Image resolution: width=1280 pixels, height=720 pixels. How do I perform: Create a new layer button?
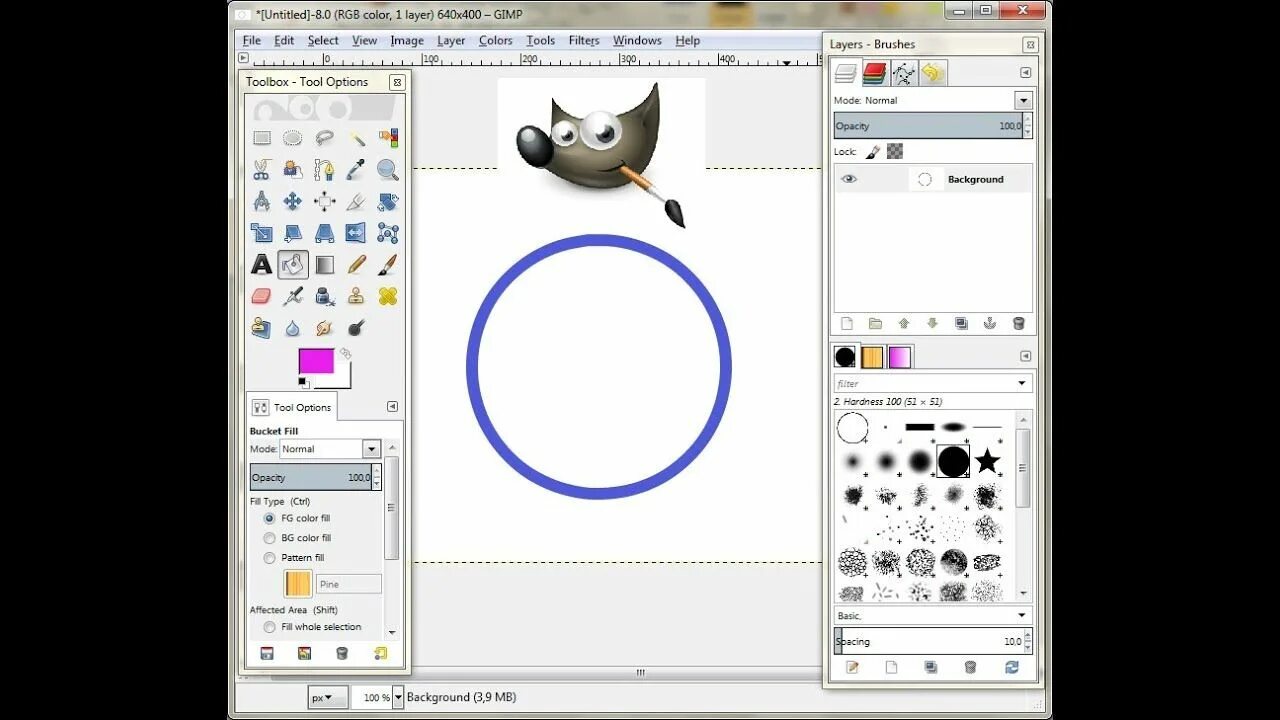click(x=847, y=324)
